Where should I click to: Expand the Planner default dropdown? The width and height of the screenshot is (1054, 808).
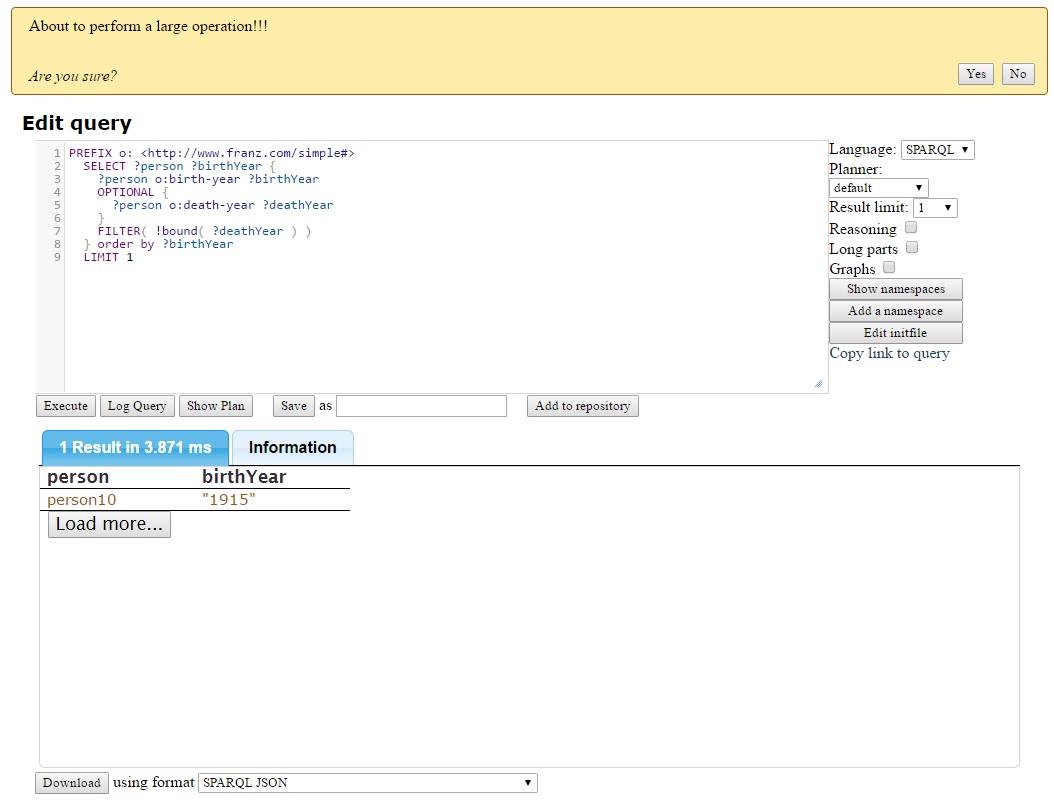(878, 188)
